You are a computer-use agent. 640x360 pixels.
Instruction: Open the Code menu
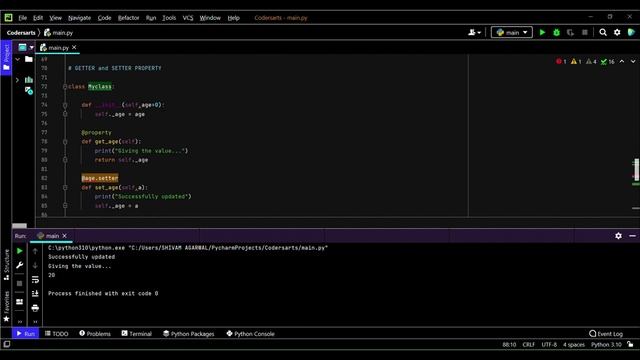pos(104,18)
